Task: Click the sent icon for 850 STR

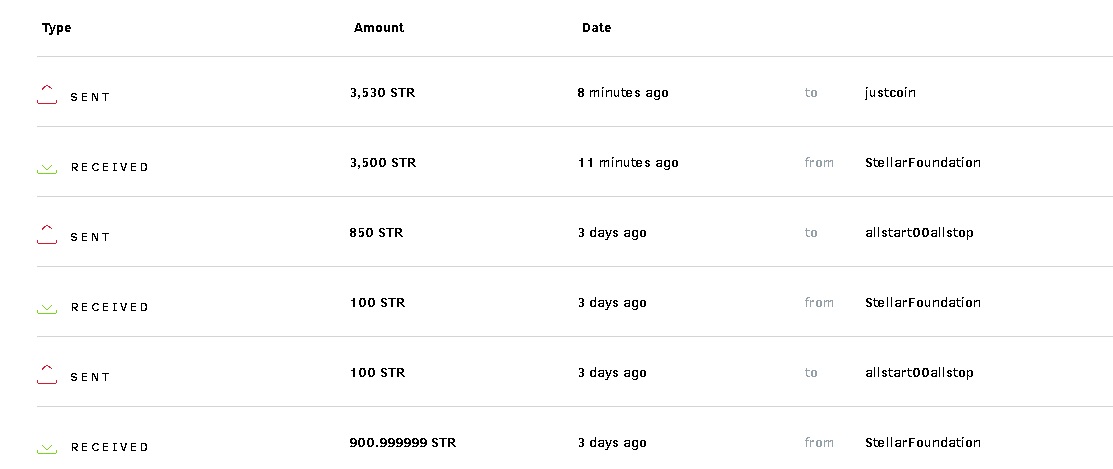Action: tap(47, 235)
